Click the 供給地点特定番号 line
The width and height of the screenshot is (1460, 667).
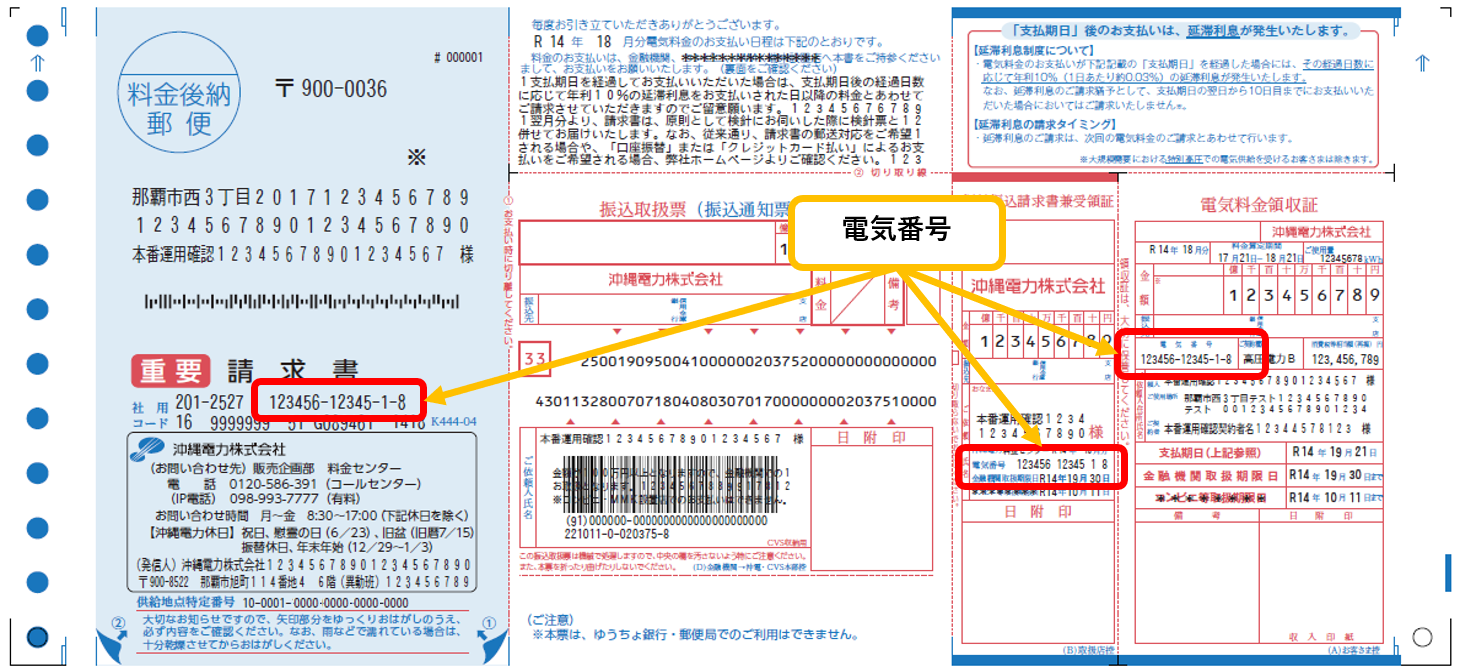[272, 603]
